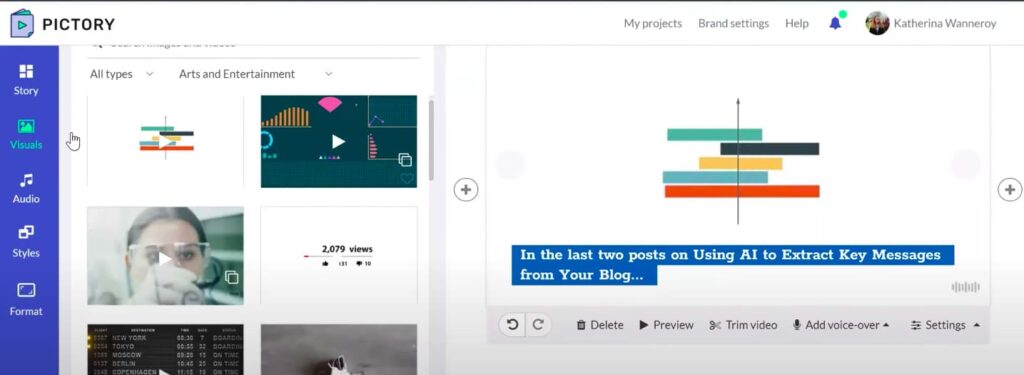Favorite the teal dashboard video heart

coord(407,178)
